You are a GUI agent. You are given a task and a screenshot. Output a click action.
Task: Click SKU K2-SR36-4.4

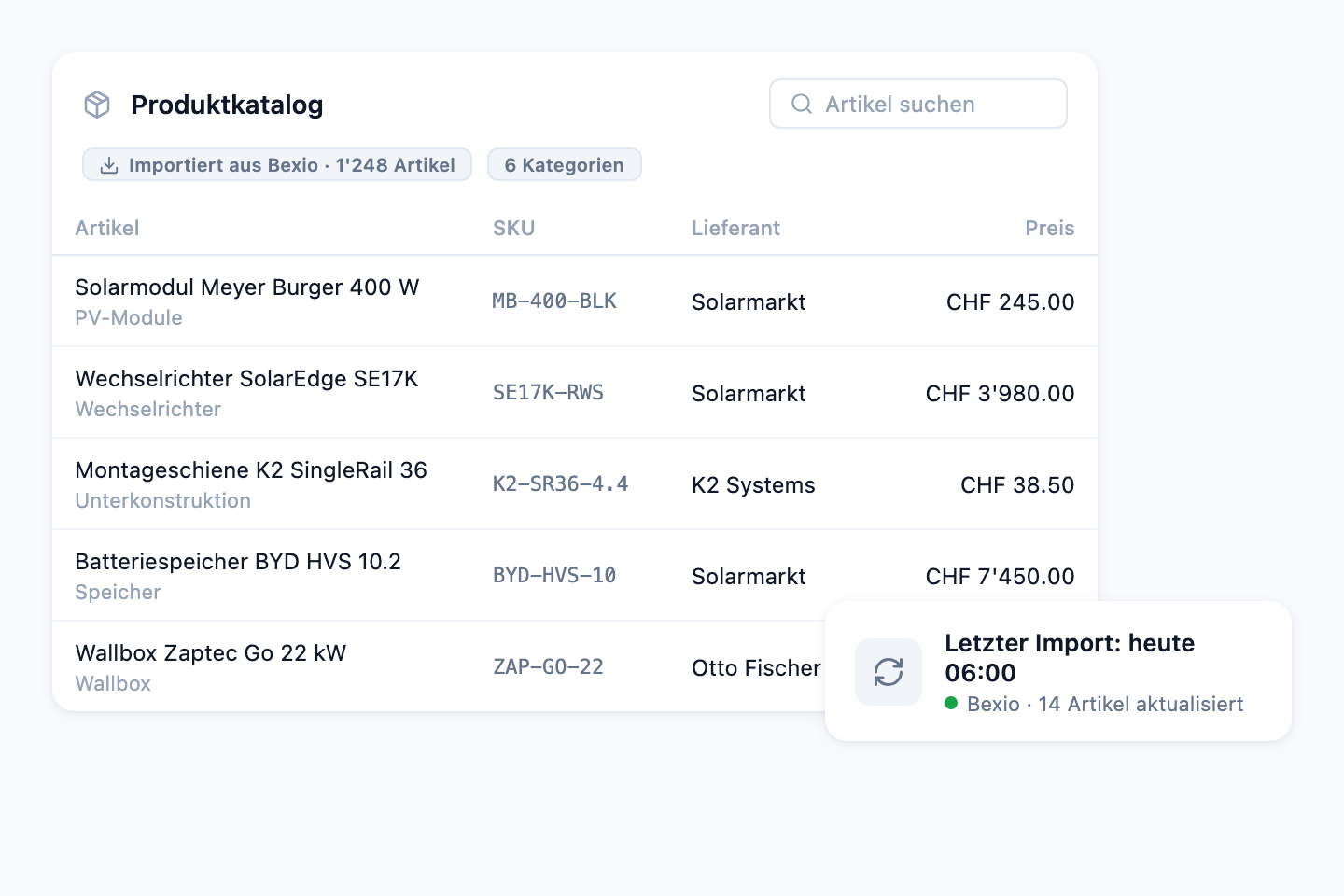click(561, 484)
